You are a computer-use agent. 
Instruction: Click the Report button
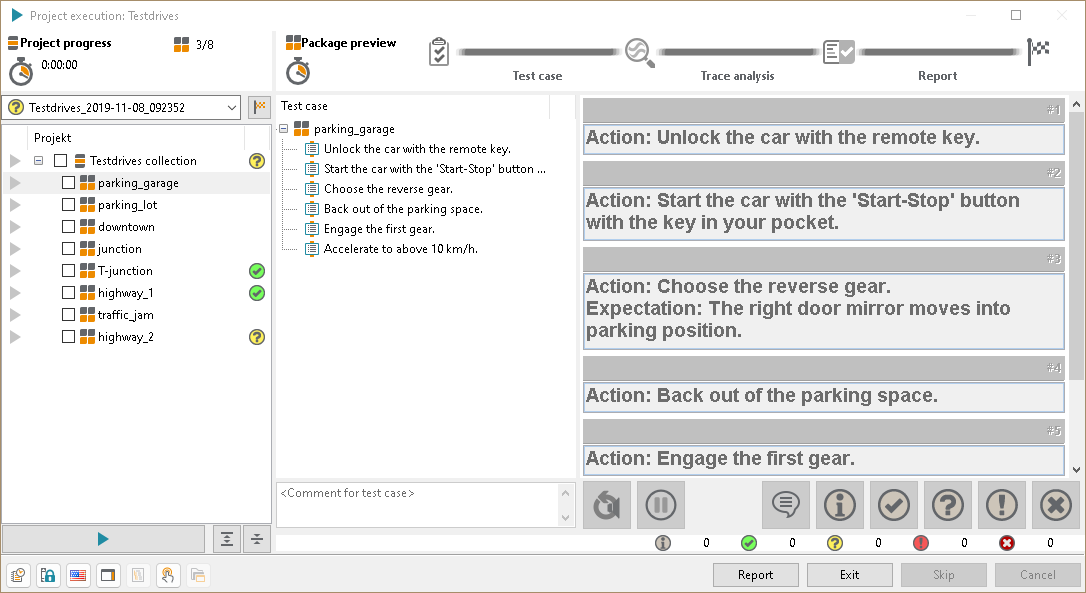click(x=756, y=575)
